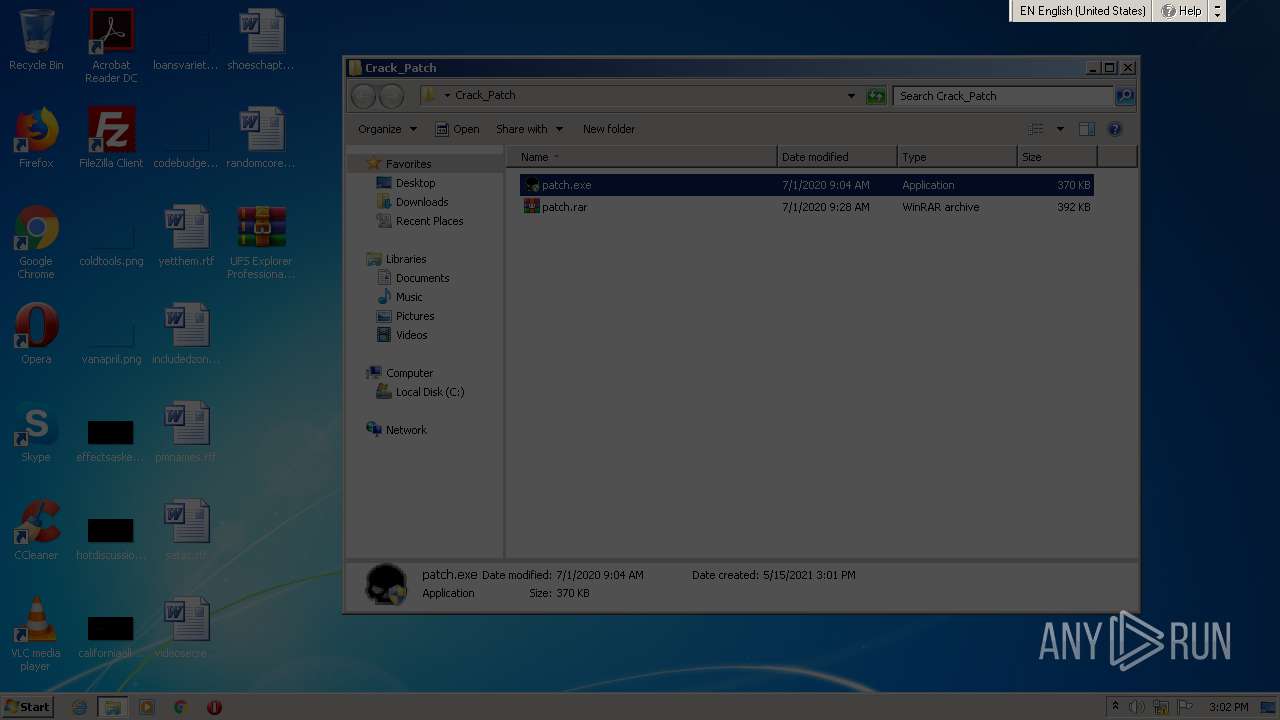
Task: Sort by Size column header
Action: 1057,157
